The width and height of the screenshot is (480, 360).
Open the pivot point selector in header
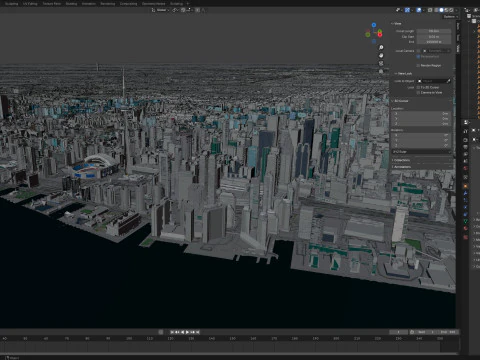point(175,10)
